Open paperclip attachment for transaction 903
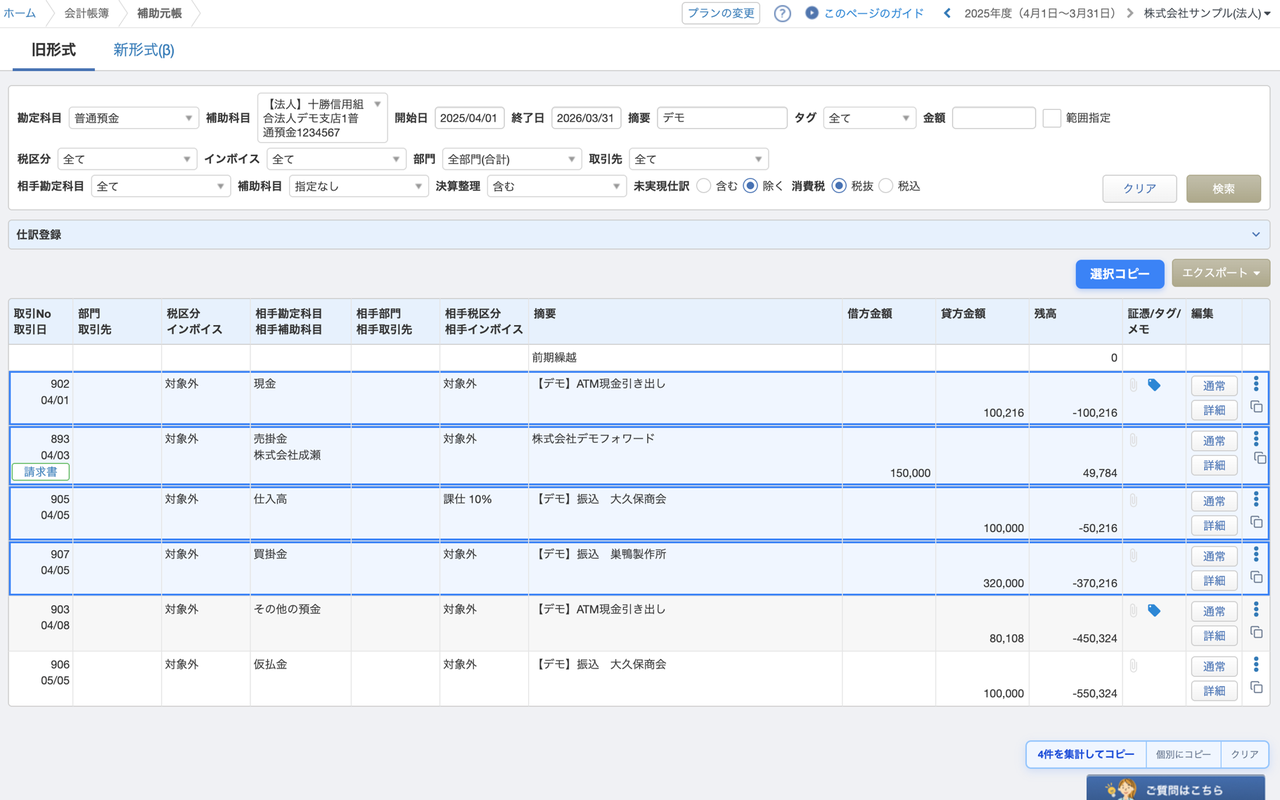This screenshot has height=800, width=1280. (x=1133, y=610)
